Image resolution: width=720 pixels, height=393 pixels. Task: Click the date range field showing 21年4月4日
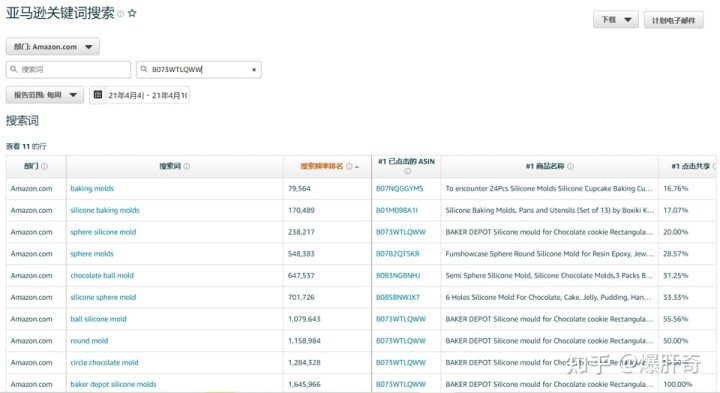click(148, 95)
